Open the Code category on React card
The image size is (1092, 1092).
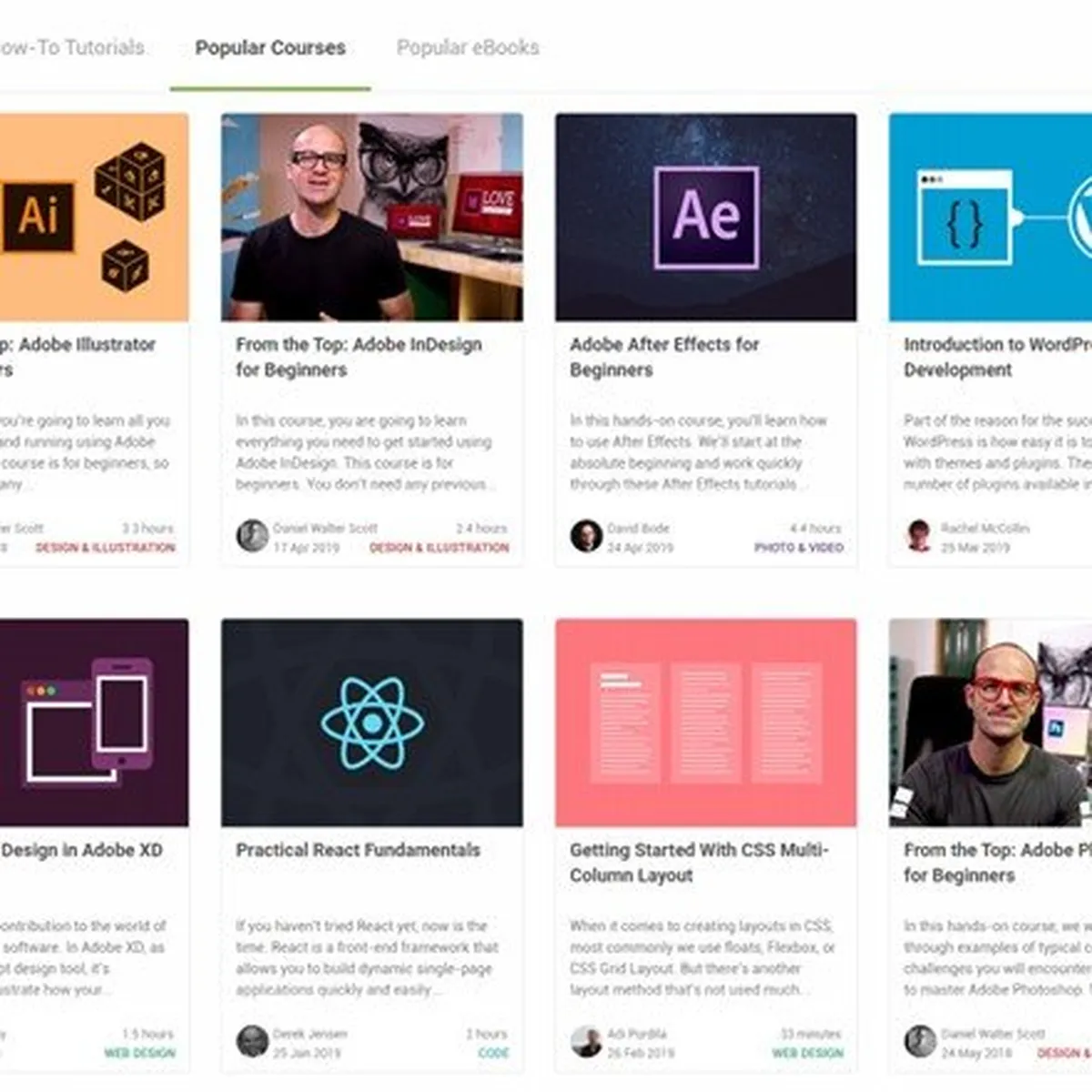(x=493, y=1053)
